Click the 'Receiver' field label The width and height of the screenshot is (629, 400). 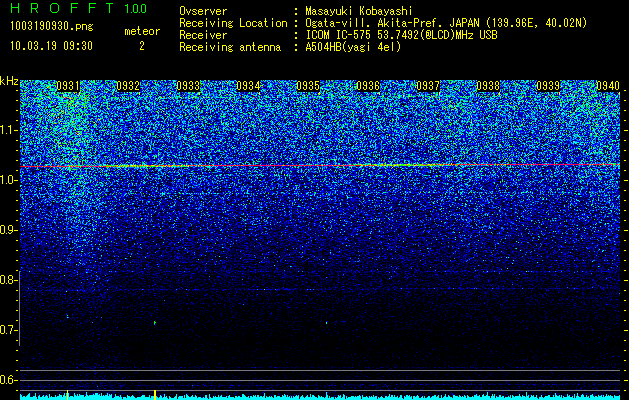203,35
